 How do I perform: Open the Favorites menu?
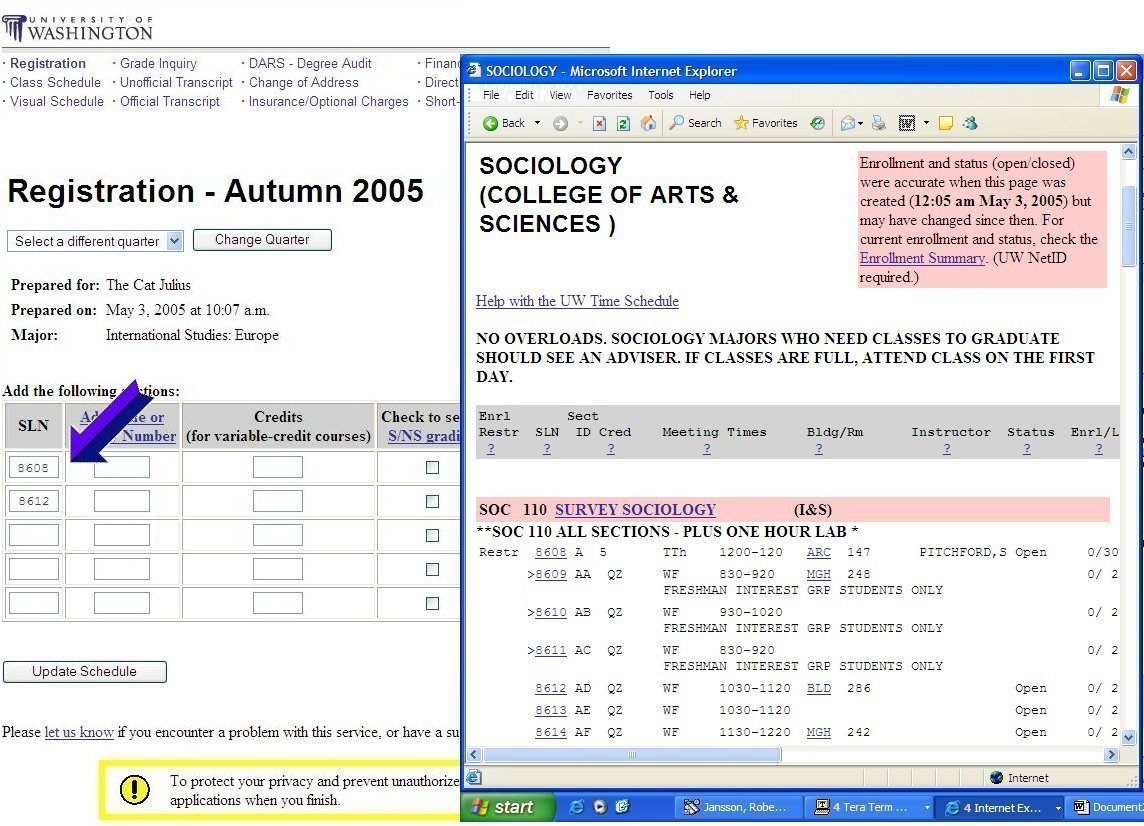click(x=610, y=95)
